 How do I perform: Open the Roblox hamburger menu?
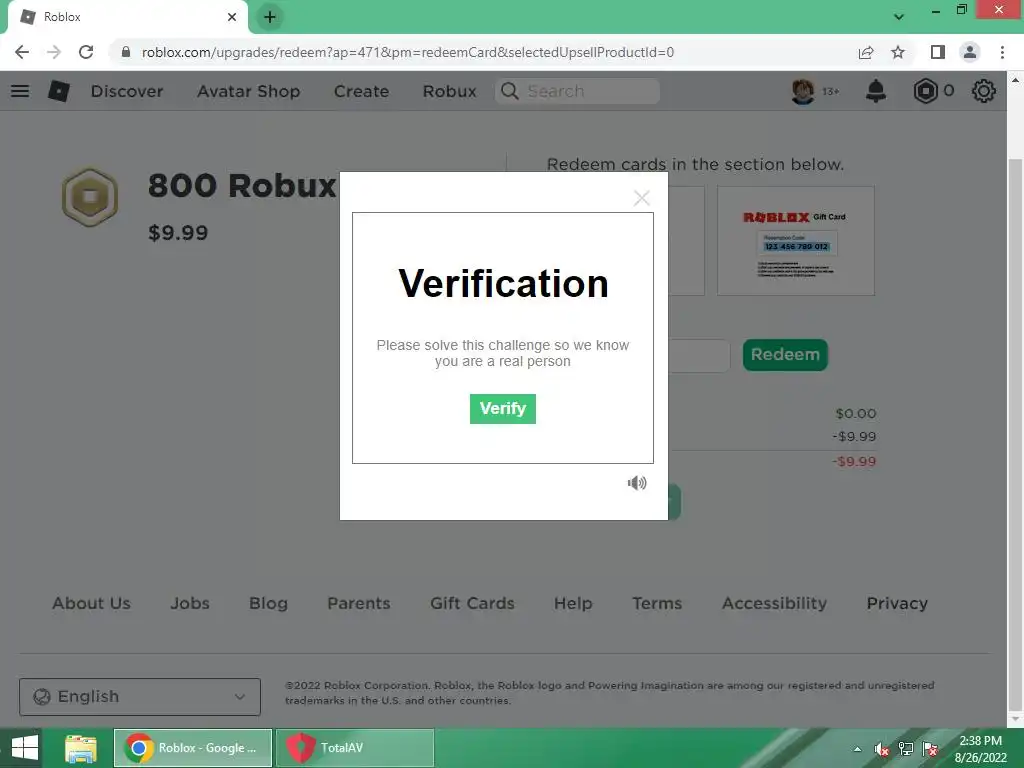[x=20, y=91]
